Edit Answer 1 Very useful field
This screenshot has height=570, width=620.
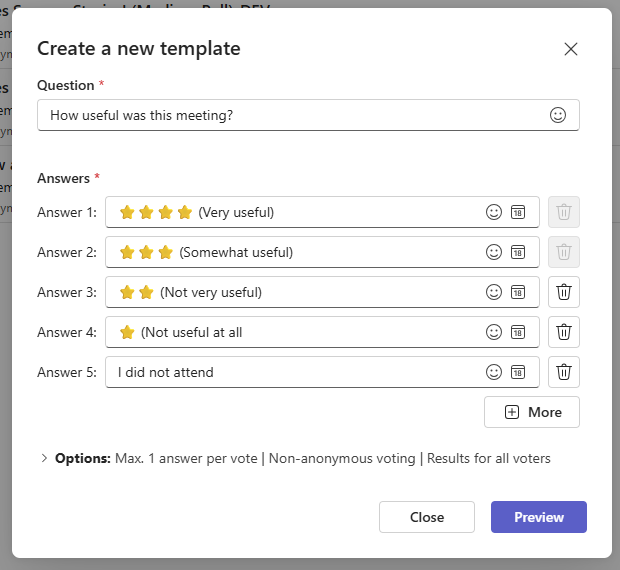click(322, 212)
